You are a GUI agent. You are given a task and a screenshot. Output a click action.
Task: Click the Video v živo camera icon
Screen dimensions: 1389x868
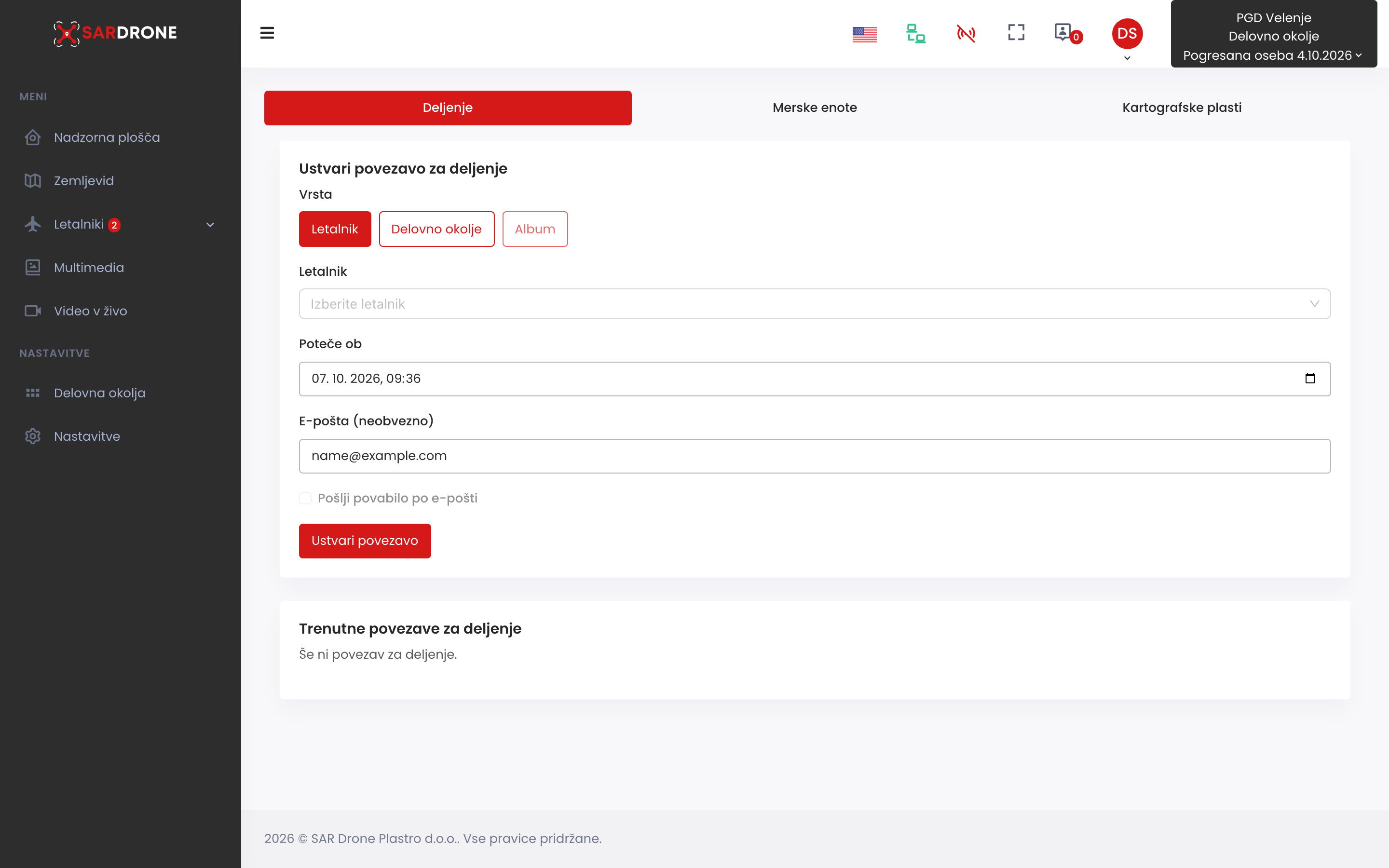33,311
